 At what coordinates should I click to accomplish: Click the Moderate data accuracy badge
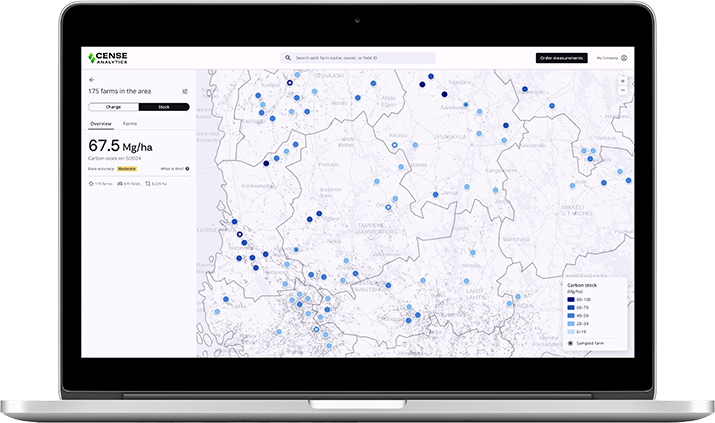(x=127, y=169)
